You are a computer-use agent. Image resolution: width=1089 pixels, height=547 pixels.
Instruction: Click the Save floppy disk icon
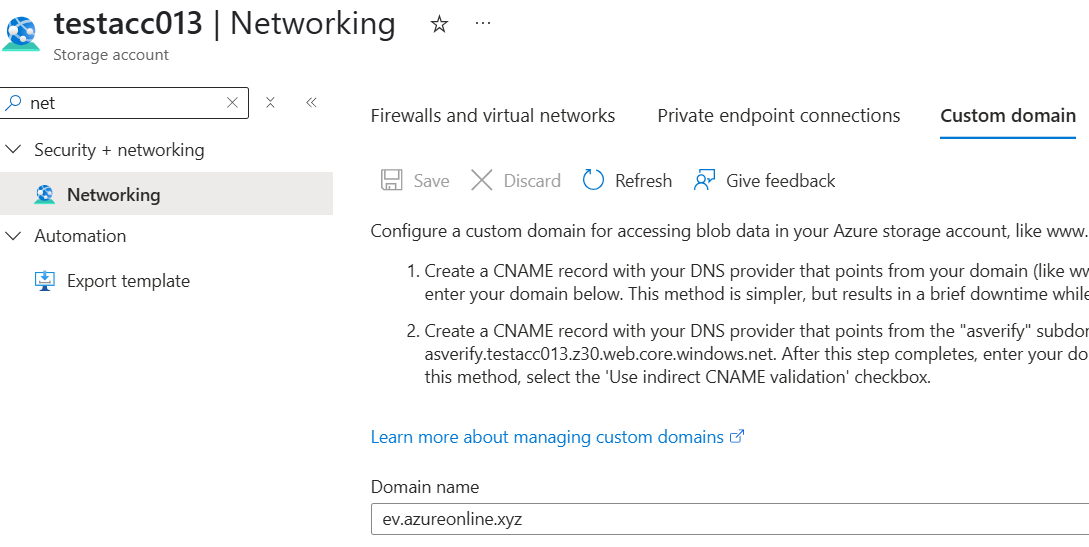tap(392, 180)
